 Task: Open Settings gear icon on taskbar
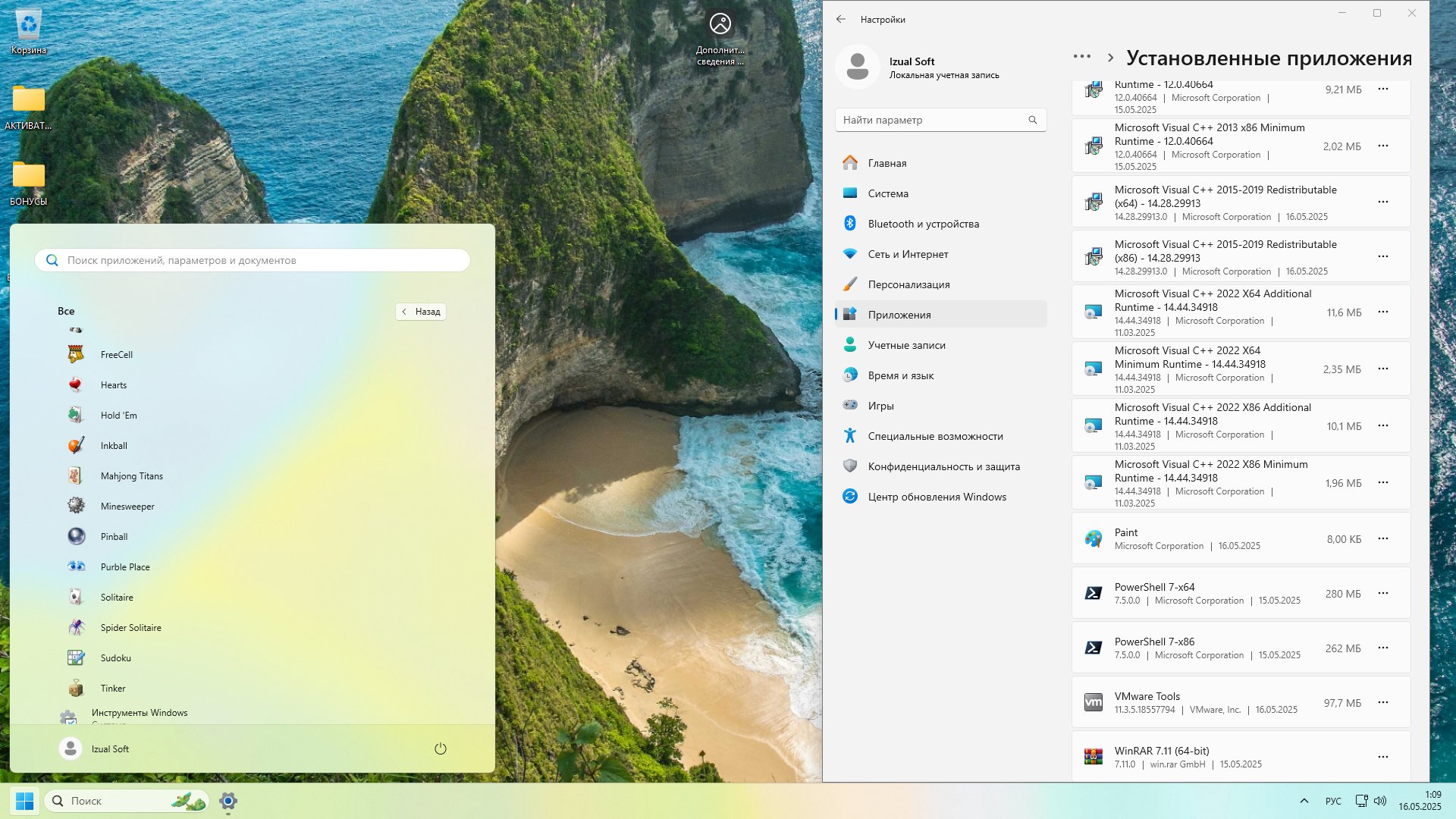tap(228, 801)
